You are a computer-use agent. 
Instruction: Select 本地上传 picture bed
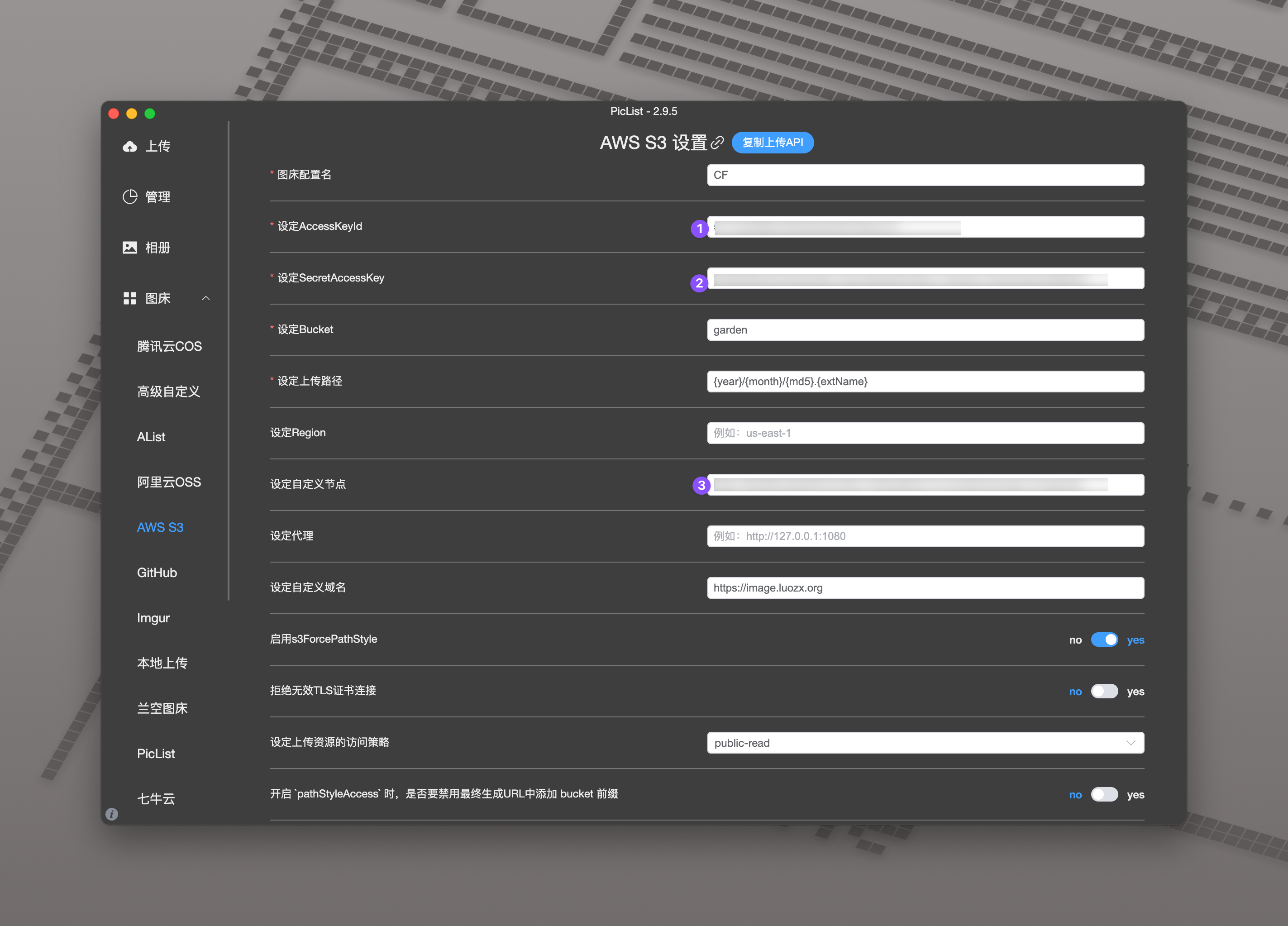click(162, 663)
